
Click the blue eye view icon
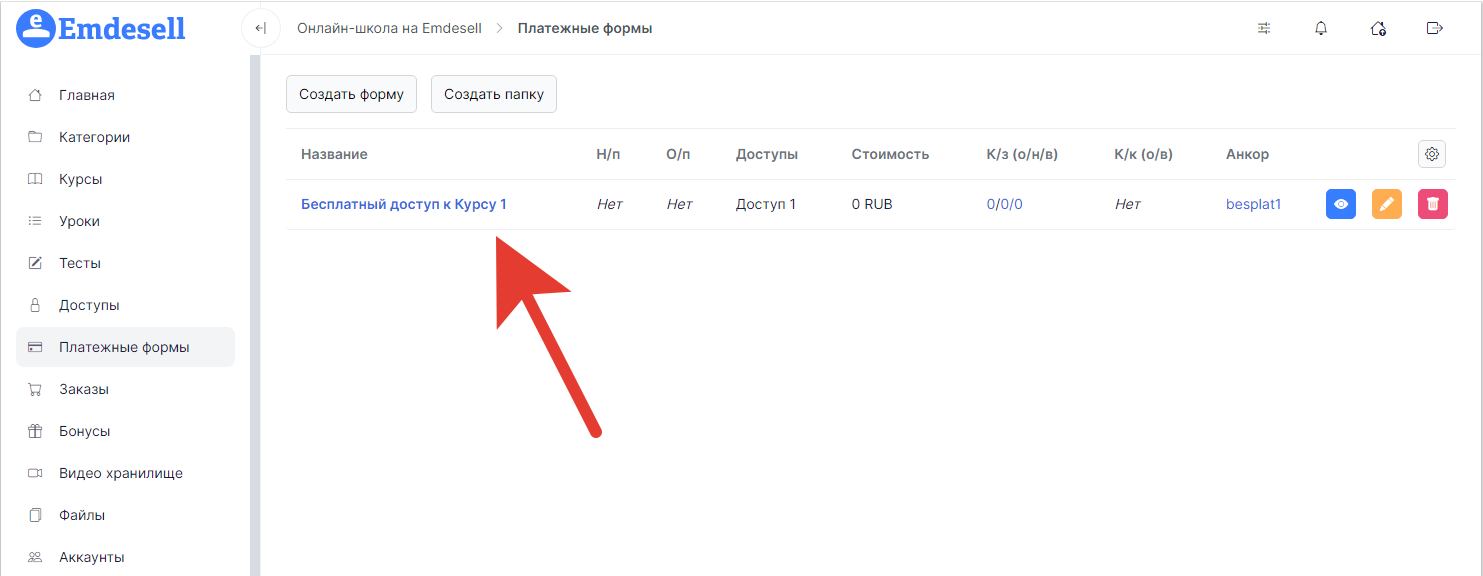click(1341, 204)
